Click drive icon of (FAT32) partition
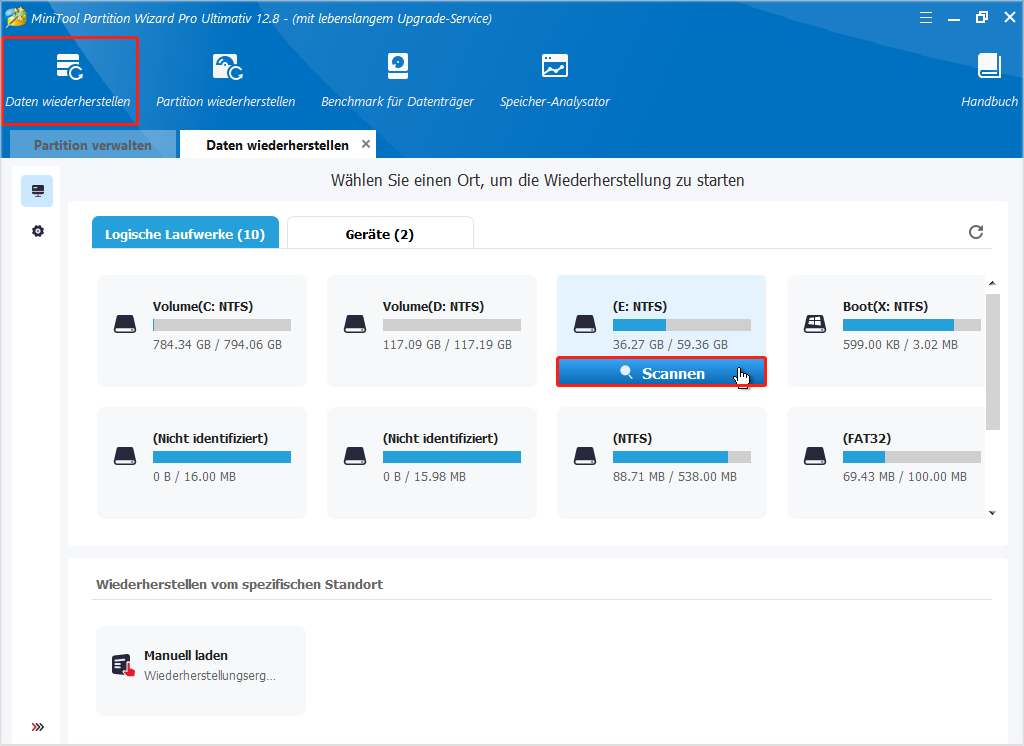1024x746 pixels. (x=814, y=456)
